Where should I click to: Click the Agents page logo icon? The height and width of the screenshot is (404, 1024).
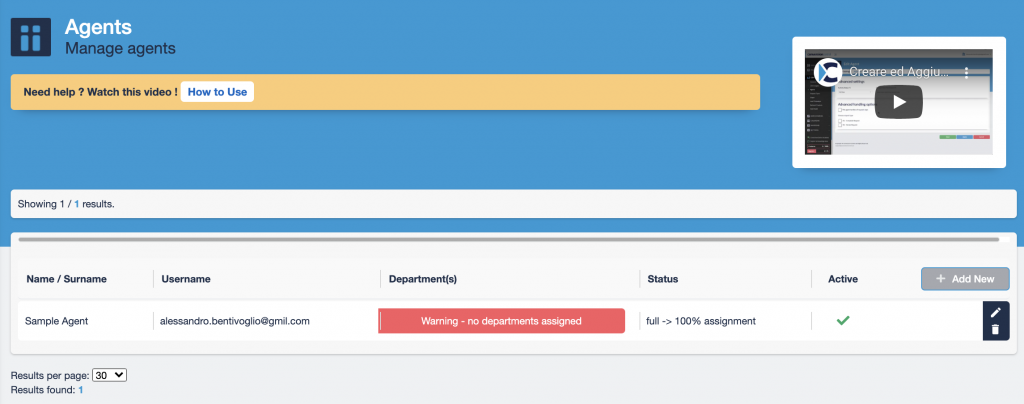pyautogui.click(x=31, y=37)
